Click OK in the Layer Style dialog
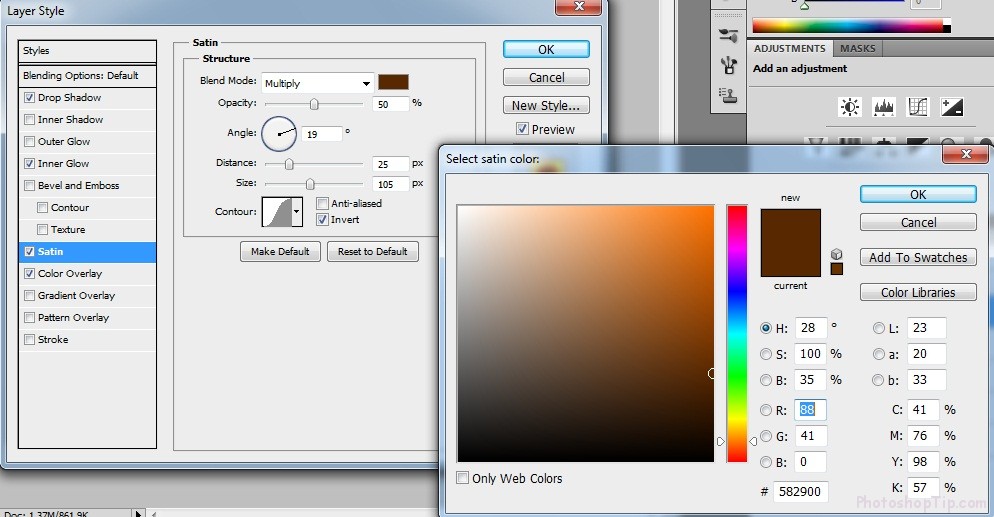Image resolution: width=994 pixels, height=517 pixels. pos(546,49)
